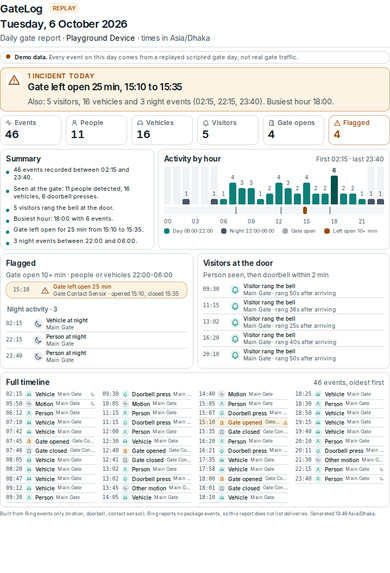Click the 'Night activity · 3' label
Viewport: 390px width, 573px height.
[32, 309]
